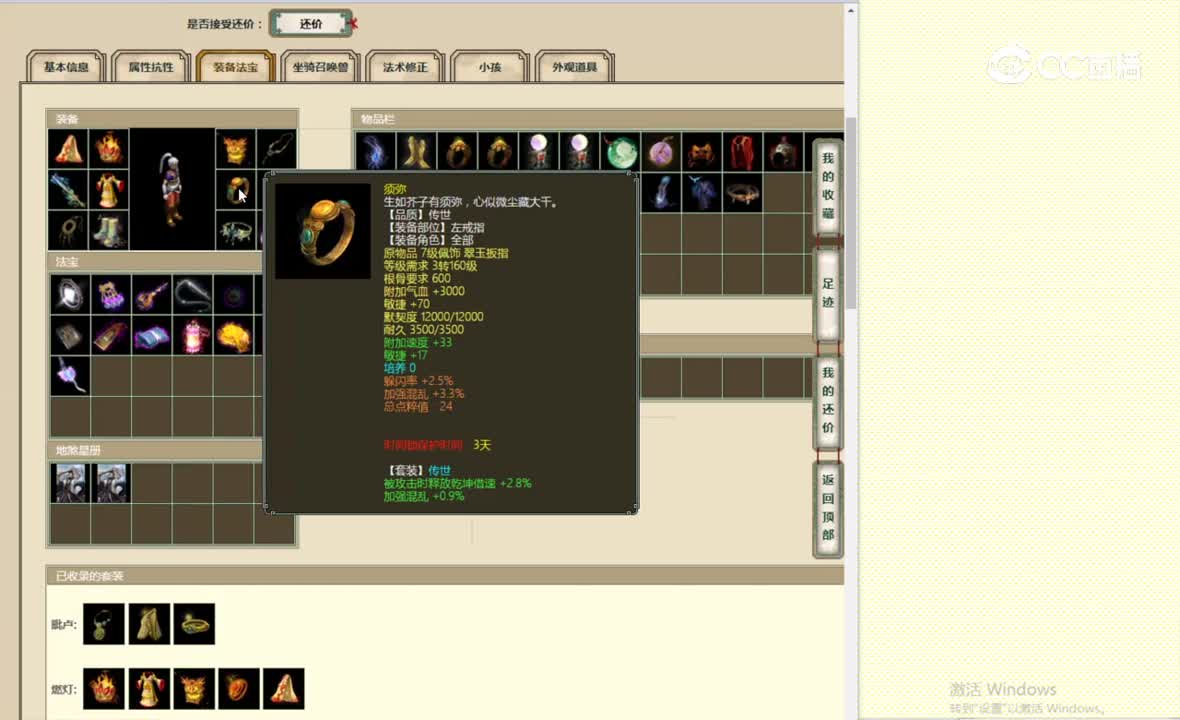Click the ring in the 毗卢 set row
This screenshot has height=720, width=1180.
tap(194, 624)
